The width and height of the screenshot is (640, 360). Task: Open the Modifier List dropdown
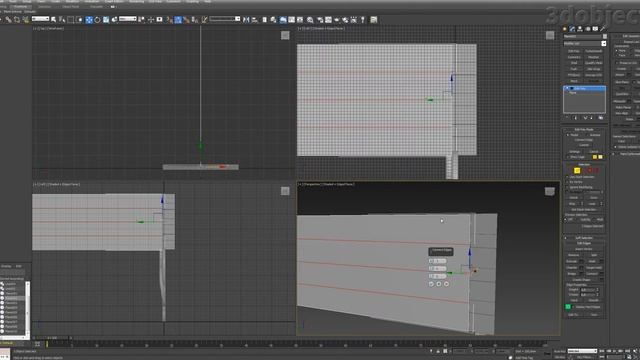584,44
